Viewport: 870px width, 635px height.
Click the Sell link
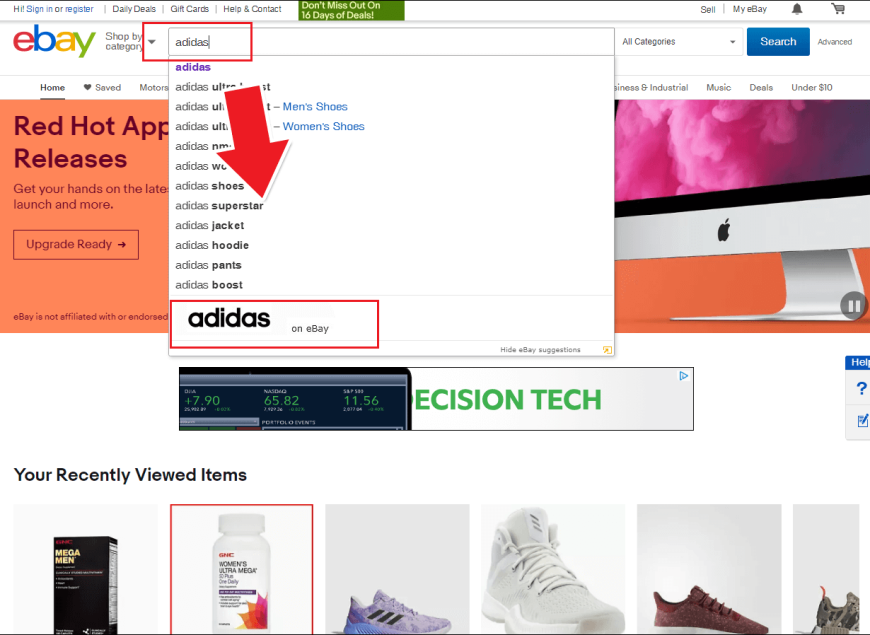(707, 9)
